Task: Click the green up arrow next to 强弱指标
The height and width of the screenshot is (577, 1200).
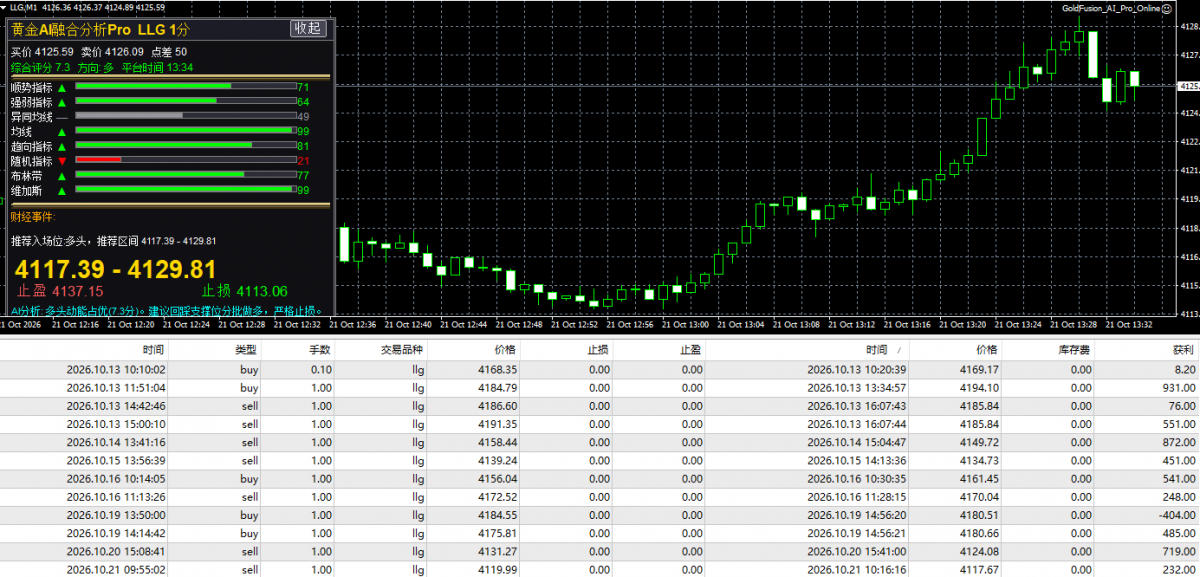Action: tap(62, 102)
